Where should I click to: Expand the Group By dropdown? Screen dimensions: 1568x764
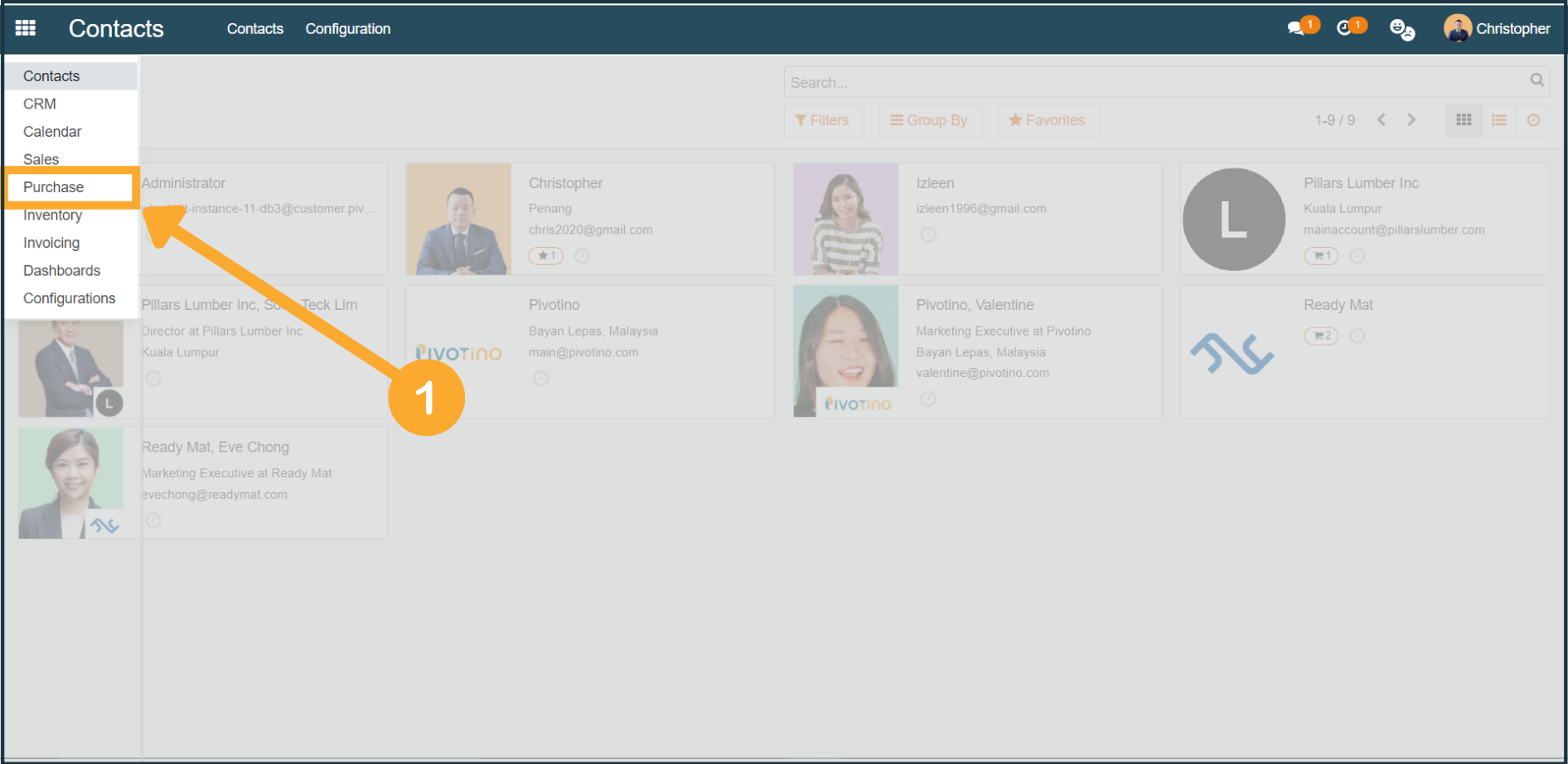tap(929, 120)
